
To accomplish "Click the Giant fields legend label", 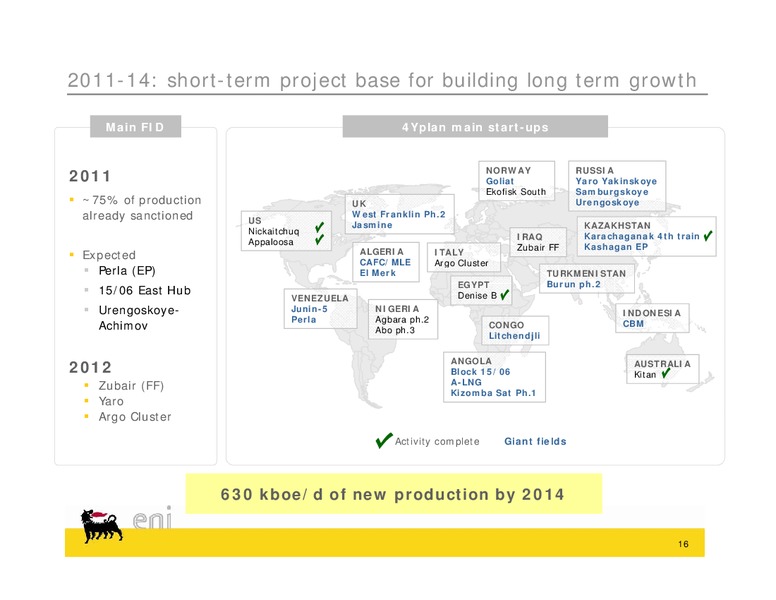I will click(x=535, y=441).
